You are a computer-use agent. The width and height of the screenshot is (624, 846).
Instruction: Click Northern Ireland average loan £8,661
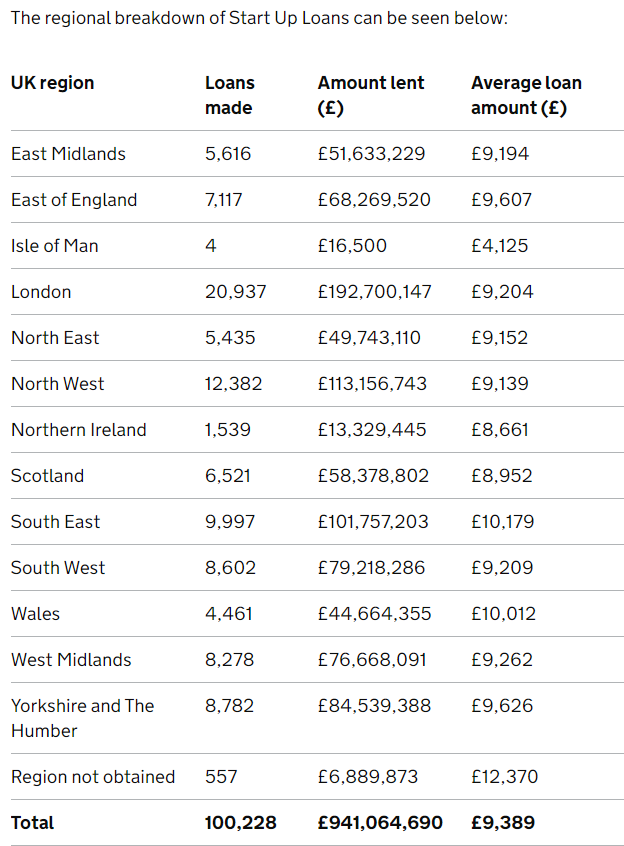500,430
